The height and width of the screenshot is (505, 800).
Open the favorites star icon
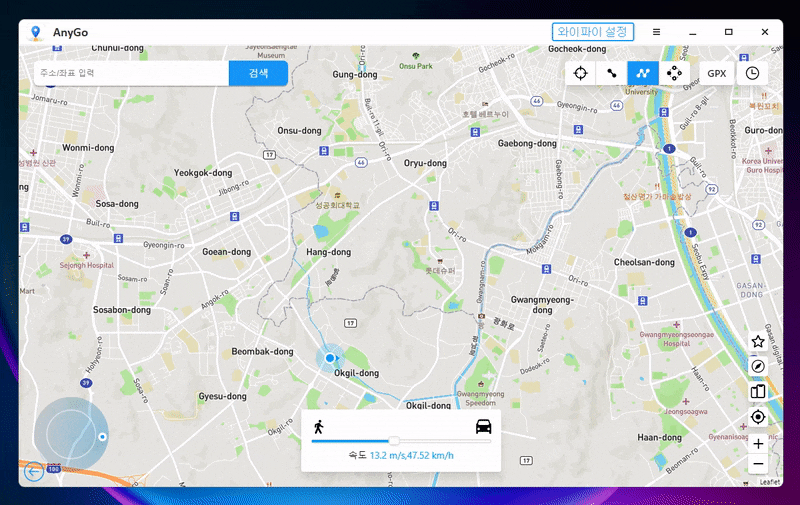758,341
